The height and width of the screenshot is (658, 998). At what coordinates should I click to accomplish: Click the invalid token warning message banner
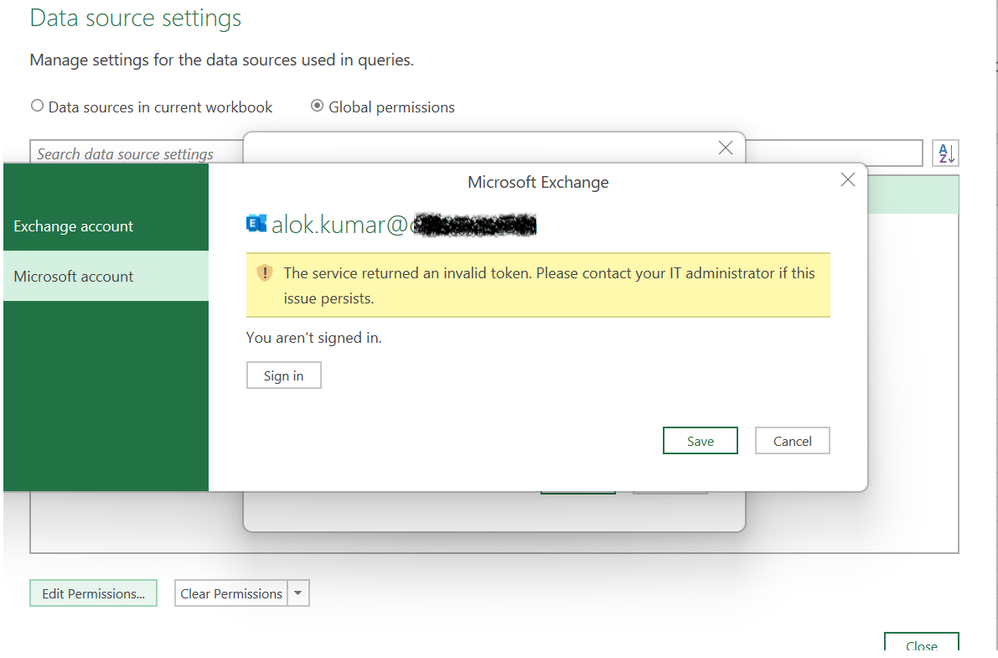[538, 284]
